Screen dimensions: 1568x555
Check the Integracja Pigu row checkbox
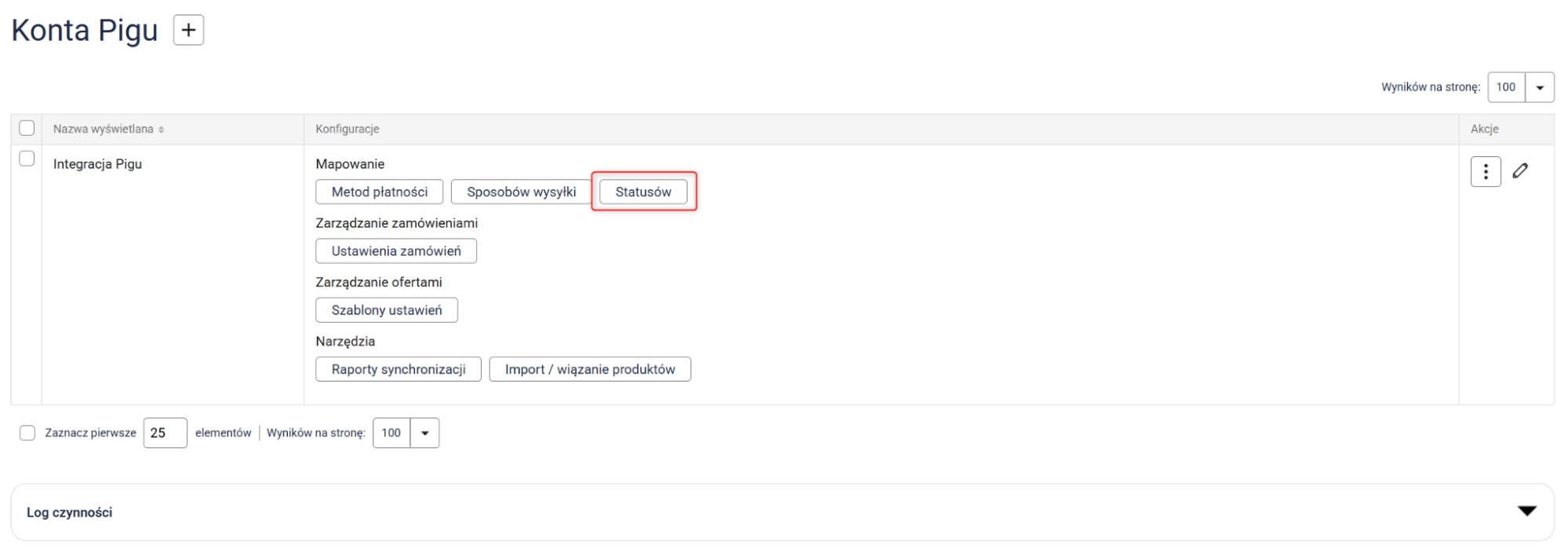click(27, 159)
